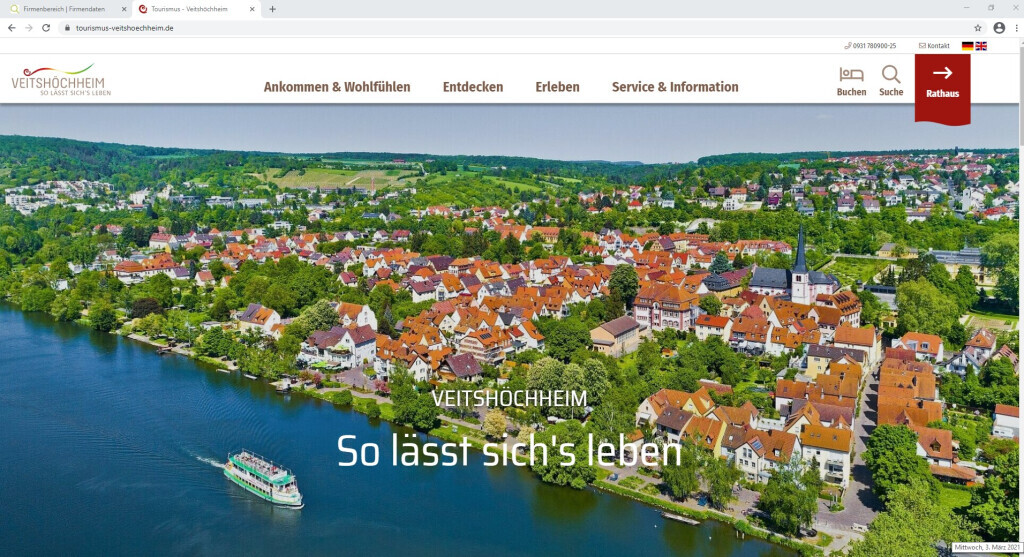Open the Chrome three-dot menu
The width and height of the screenshot is (1024, 557).
pos(1014,28)
